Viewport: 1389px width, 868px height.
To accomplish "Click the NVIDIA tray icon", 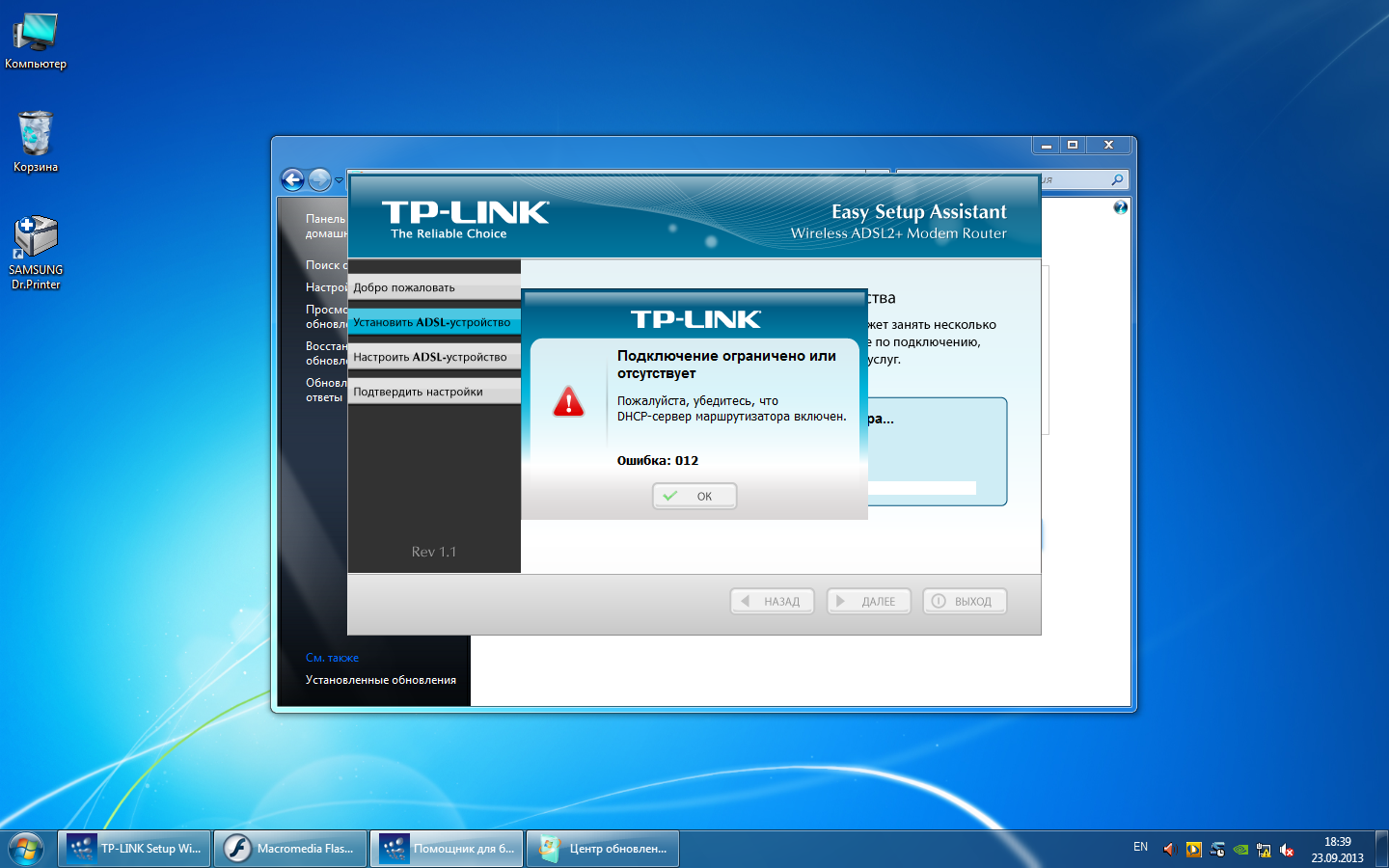I will point(1240,850).
